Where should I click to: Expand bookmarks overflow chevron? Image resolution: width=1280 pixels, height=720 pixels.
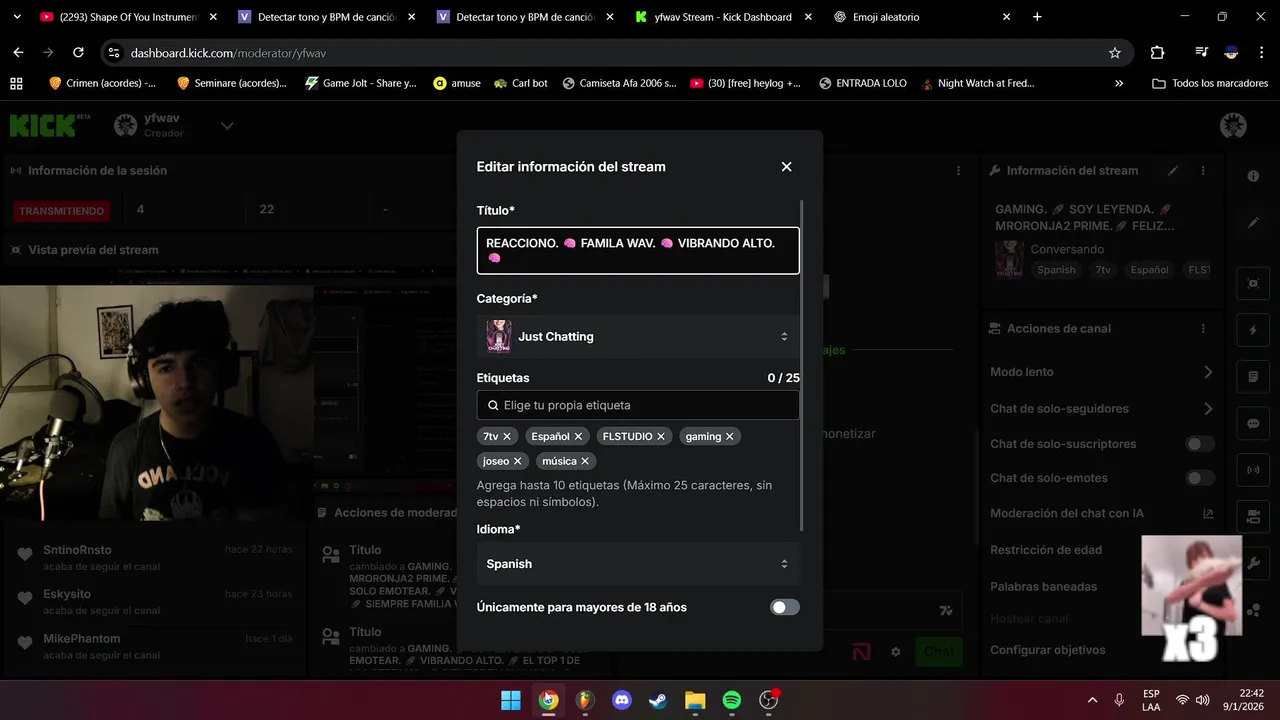click(1119, 83)
